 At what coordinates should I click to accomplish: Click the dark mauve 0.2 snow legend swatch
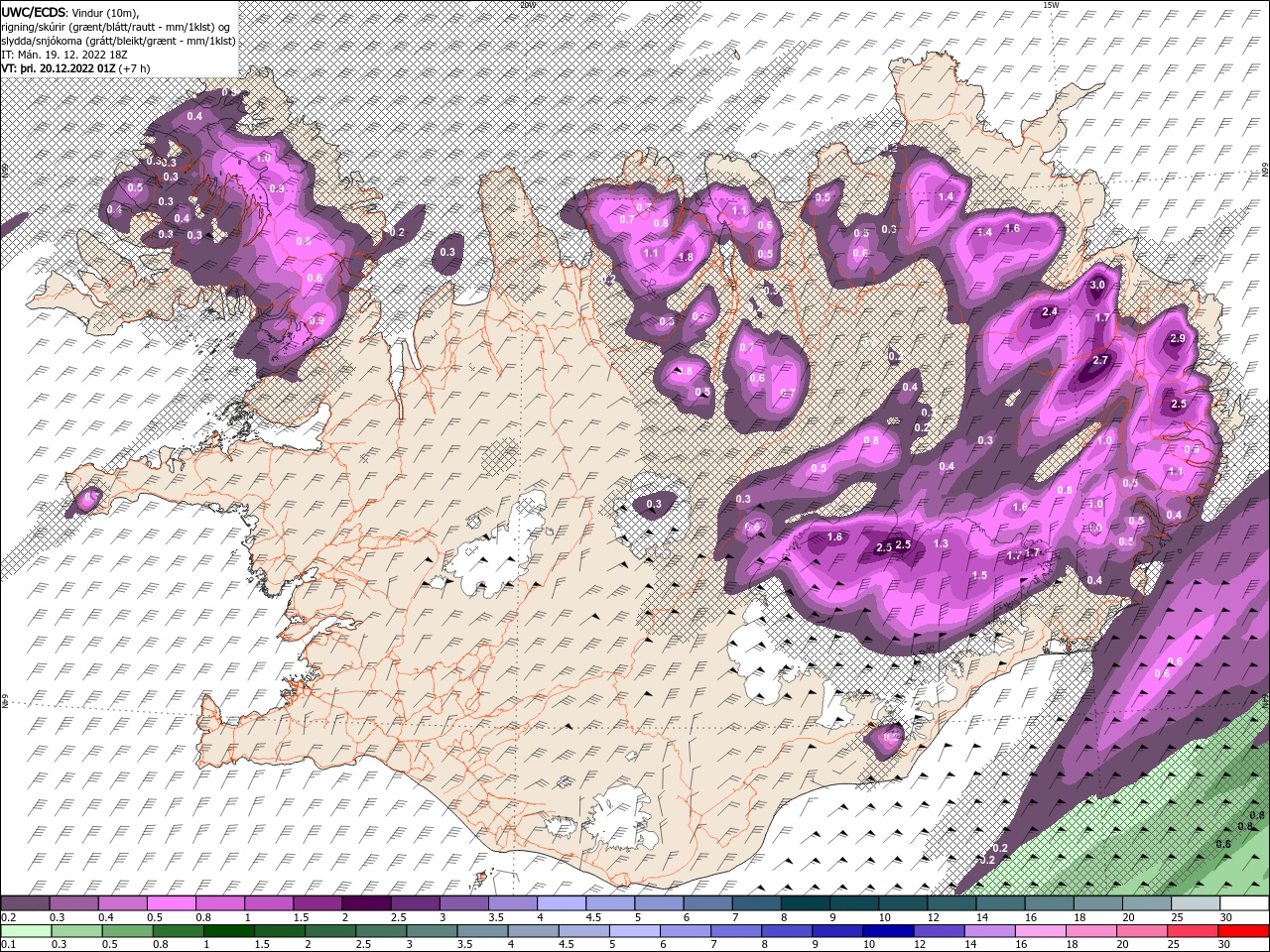click(x=25, y=903)
